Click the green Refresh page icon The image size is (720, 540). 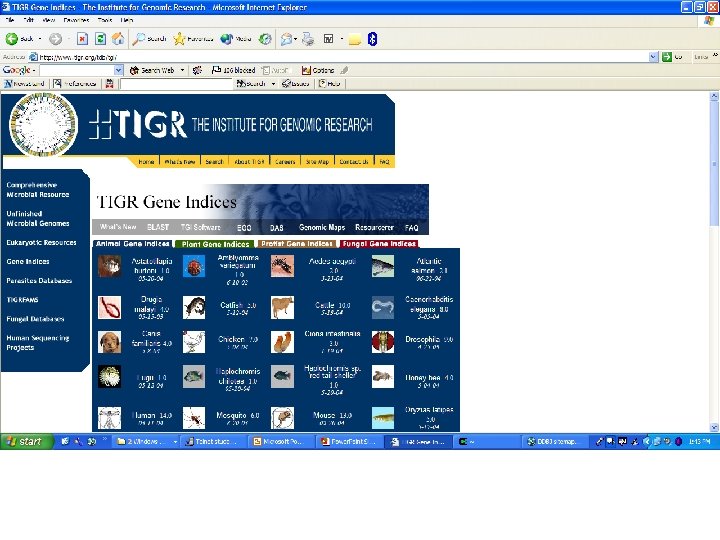point(100,39)
